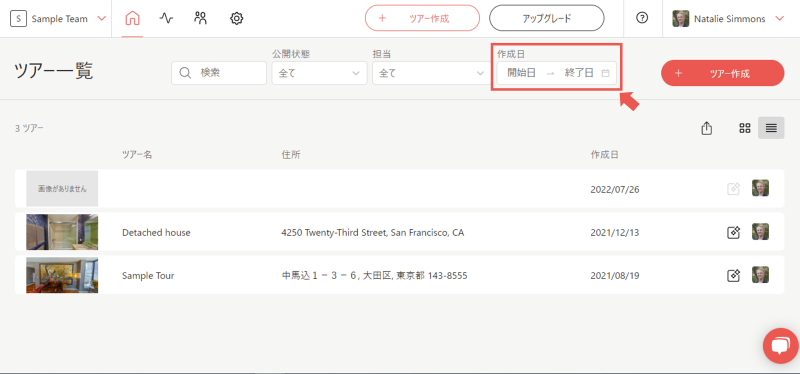The height and width of the screenshot is (374, 800).
Task: Click the 作成日 column header in table
Action: (x=605, y=155)
